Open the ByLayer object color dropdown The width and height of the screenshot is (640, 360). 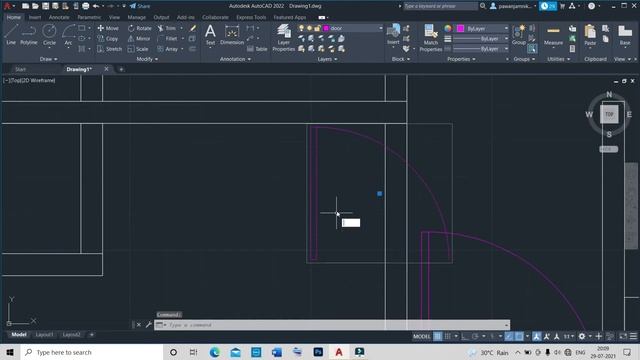point(506,28)
